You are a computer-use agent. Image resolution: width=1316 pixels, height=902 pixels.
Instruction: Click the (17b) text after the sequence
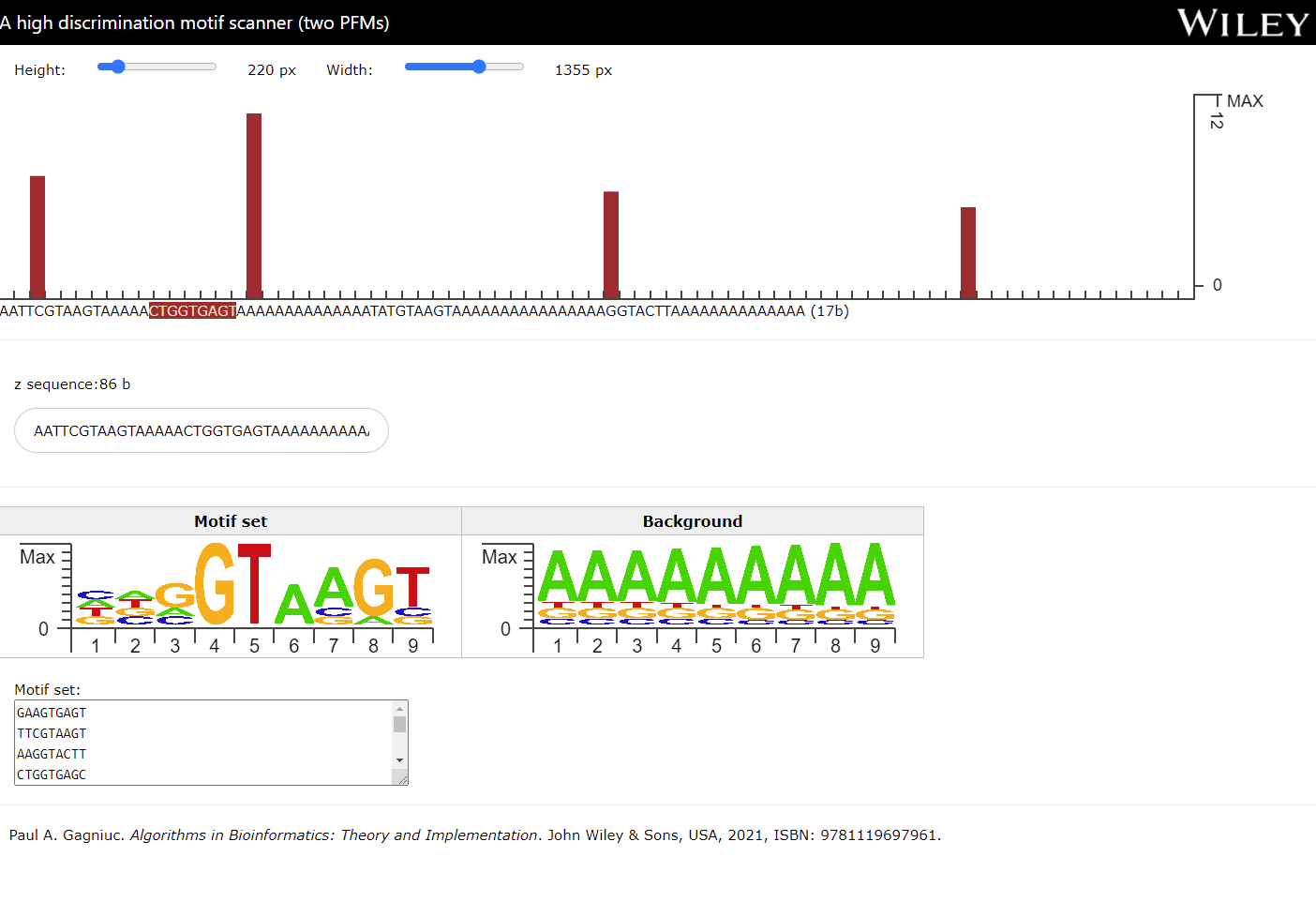[x=830, y=311]
